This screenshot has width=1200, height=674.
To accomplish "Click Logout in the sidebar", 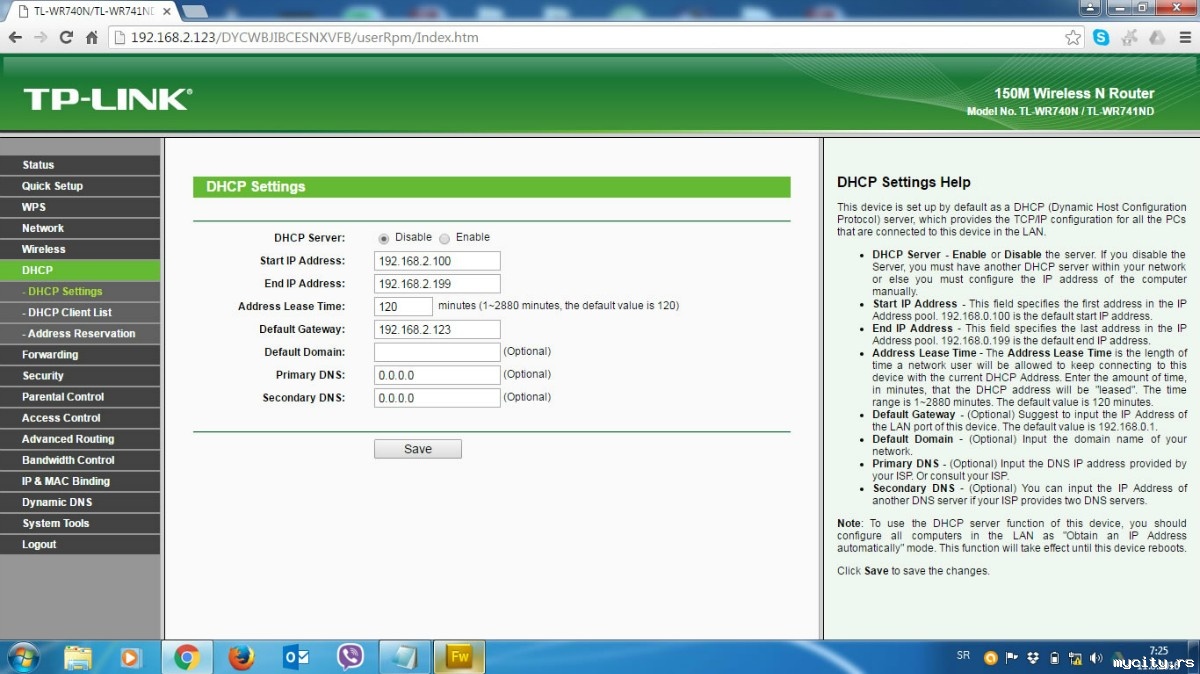I will point(80,544).
